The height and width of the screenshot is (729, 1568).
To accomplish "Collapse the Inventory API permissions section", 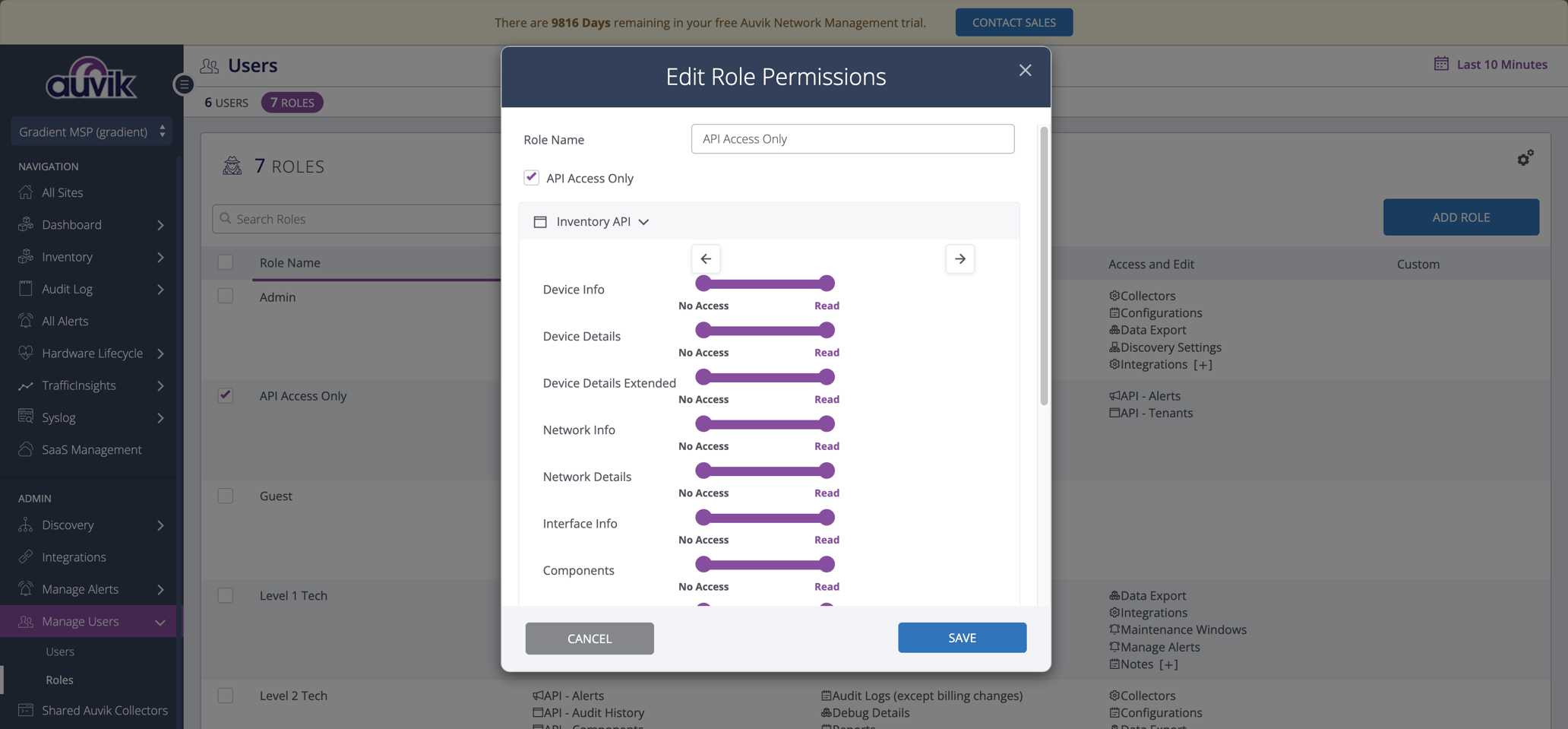I will pos(643,221).
